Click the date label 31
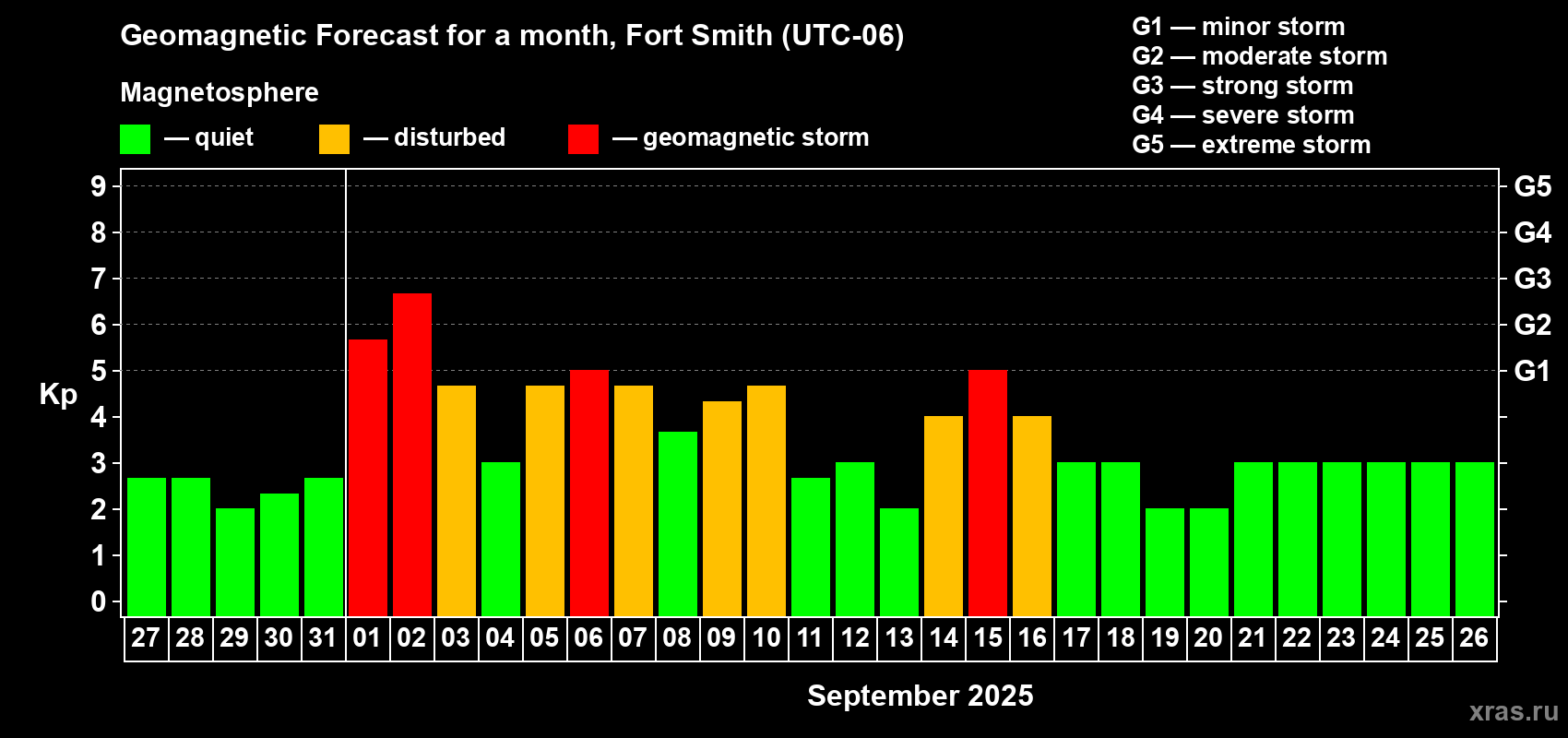The width and height of the screenshot is (1568, 738). pos(323,637)
